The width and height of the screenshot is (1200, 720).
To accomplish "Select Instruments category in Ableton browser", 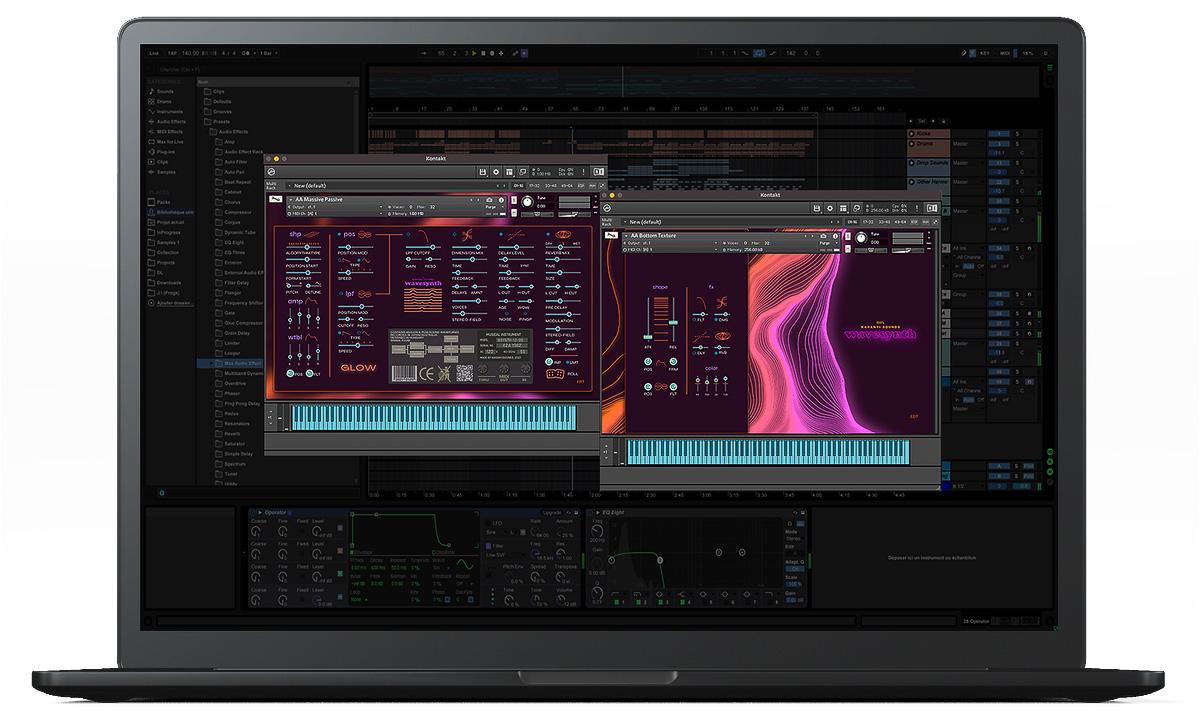I will (x=168, y=112).
